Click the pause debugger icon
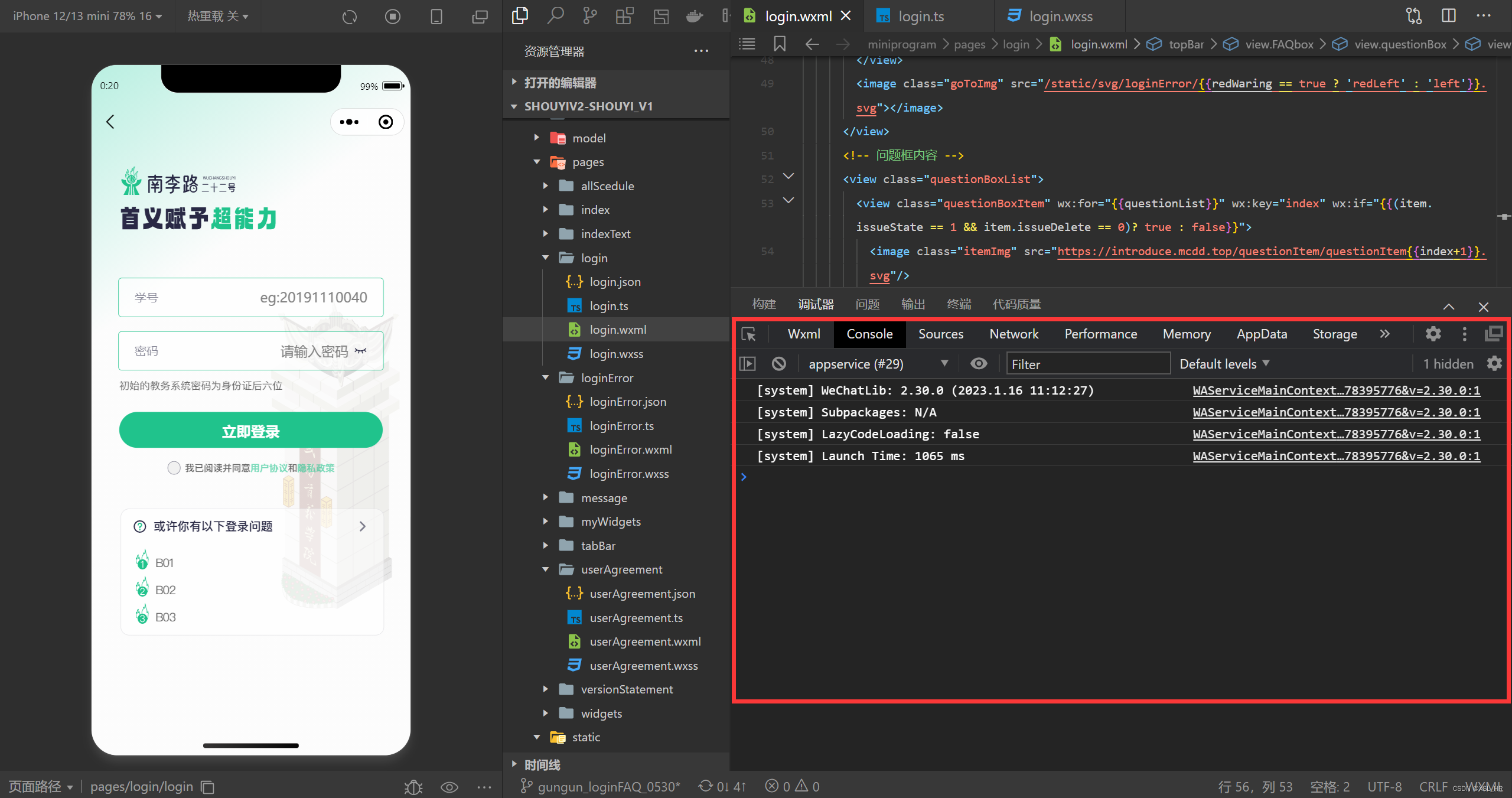 click(750, 363)
